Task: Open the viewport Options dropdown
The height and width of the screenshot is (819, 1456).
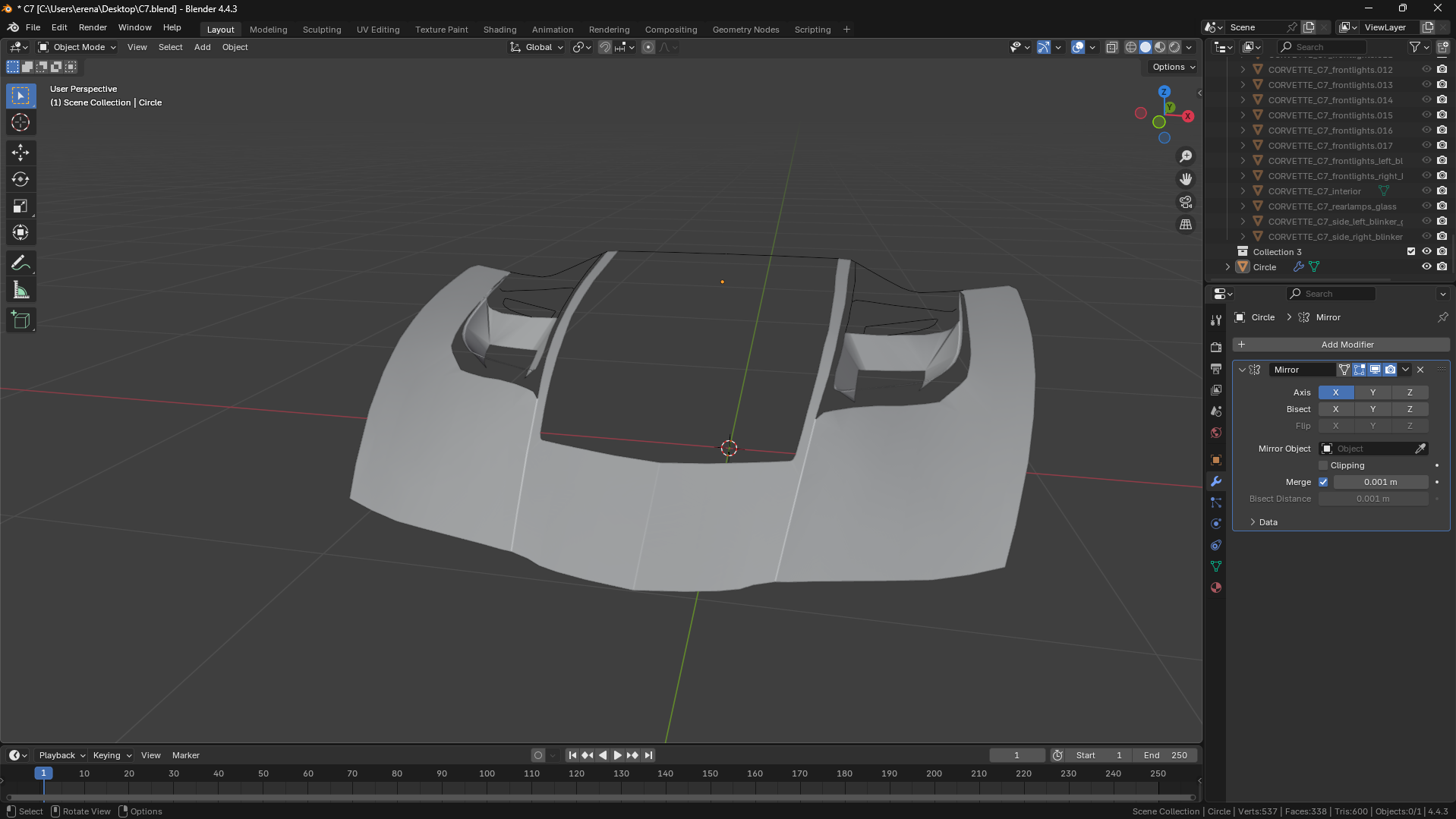Action: tap(1173, 67)
